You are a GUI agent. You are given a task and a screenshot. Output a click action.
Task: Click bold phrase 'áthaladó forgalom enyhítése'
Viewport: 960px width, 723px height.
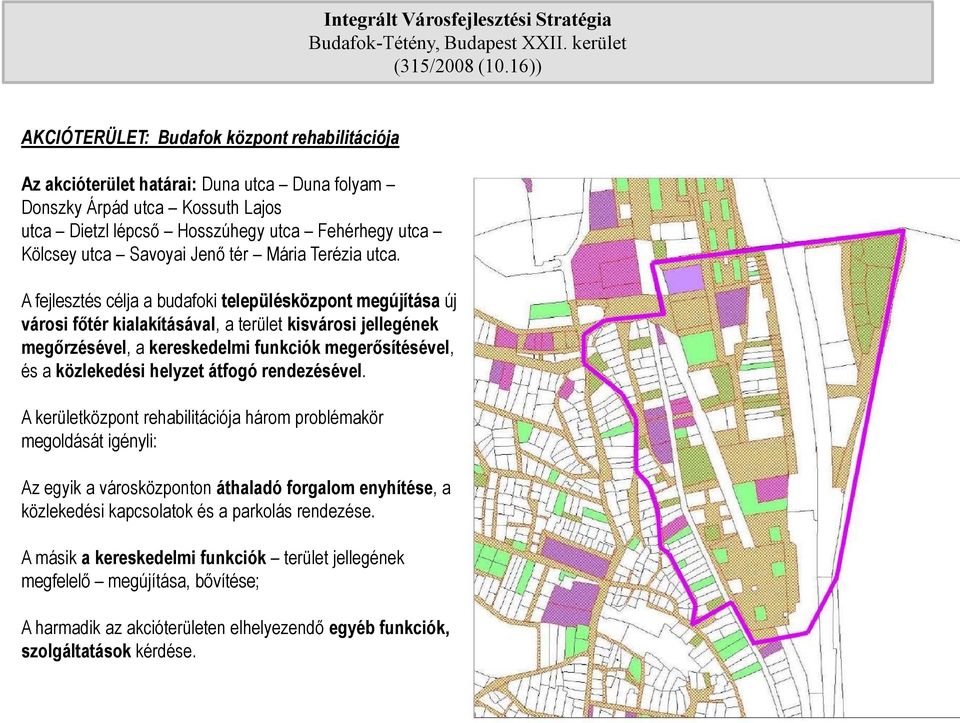324,488
